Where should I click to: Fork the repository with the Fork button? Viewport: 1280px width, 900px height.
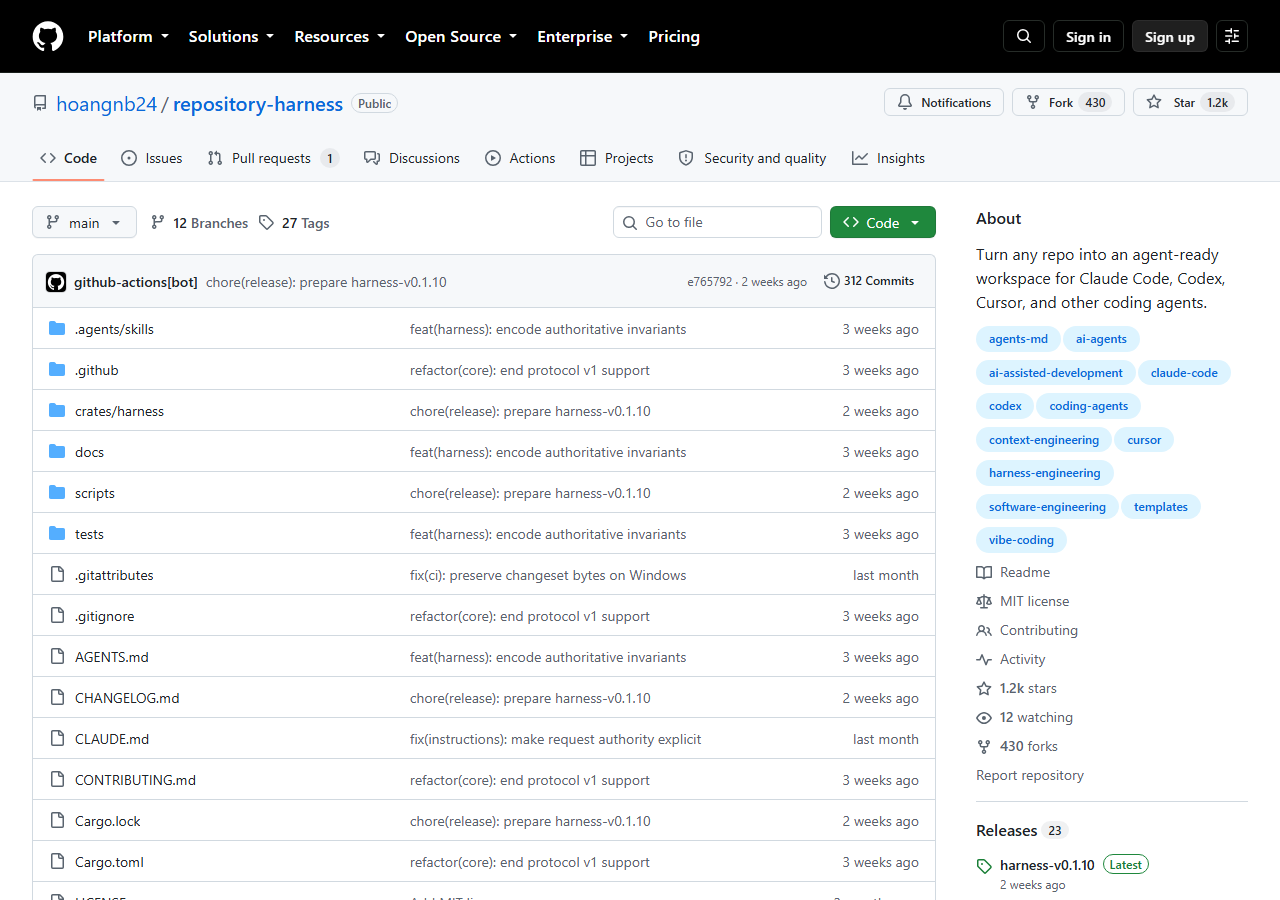click(x=1068, y=103)
